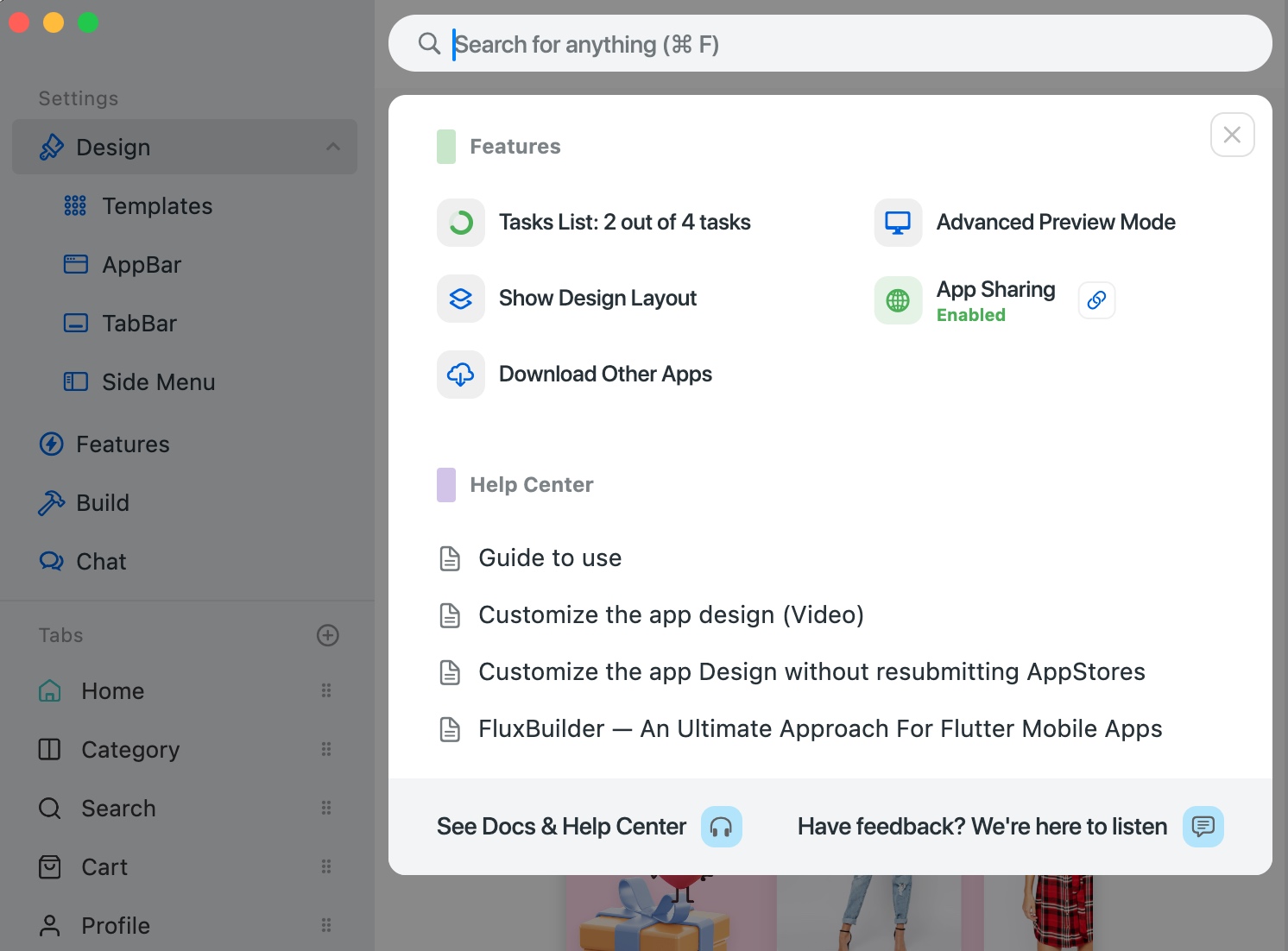Click the feedback chat bubble icon
This screenshot has height=951, width=1288.
click(x=1203, y=827)
